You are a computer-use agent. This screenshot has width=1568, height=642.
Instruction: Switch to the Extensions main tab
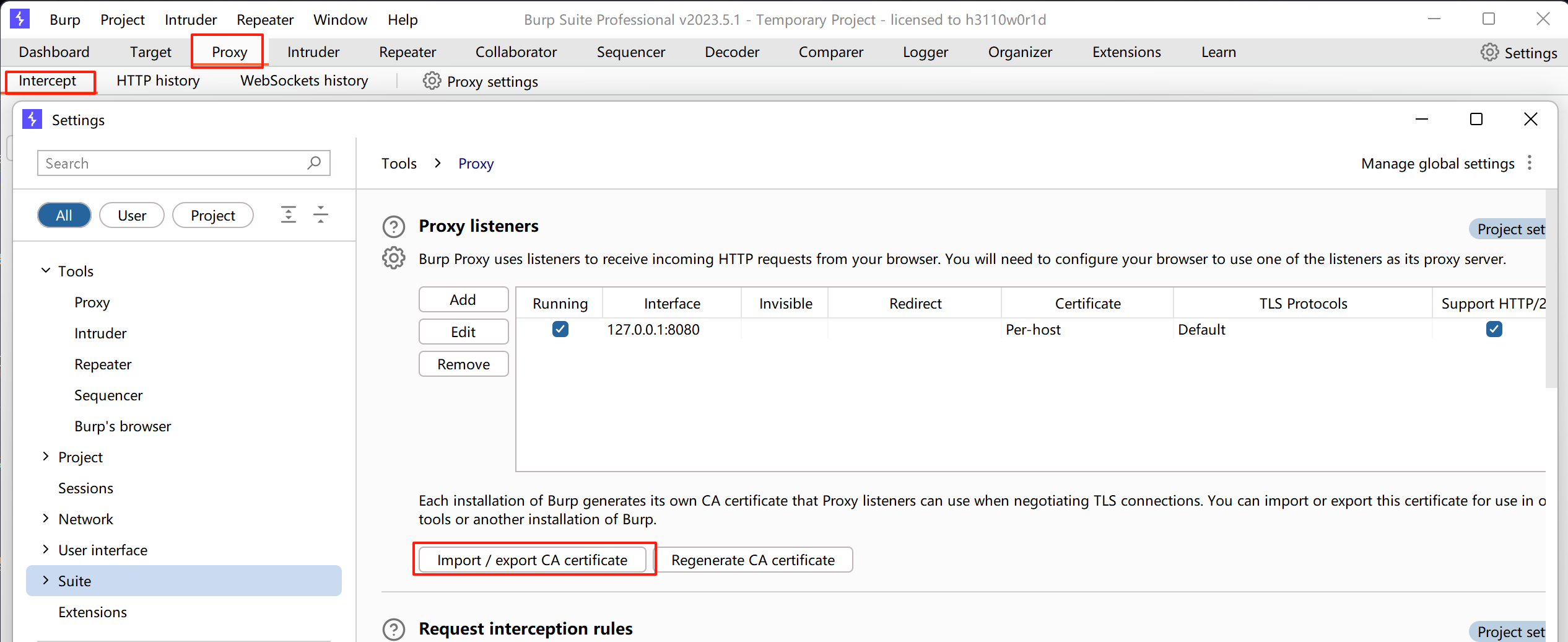[x=1126, y=52]
